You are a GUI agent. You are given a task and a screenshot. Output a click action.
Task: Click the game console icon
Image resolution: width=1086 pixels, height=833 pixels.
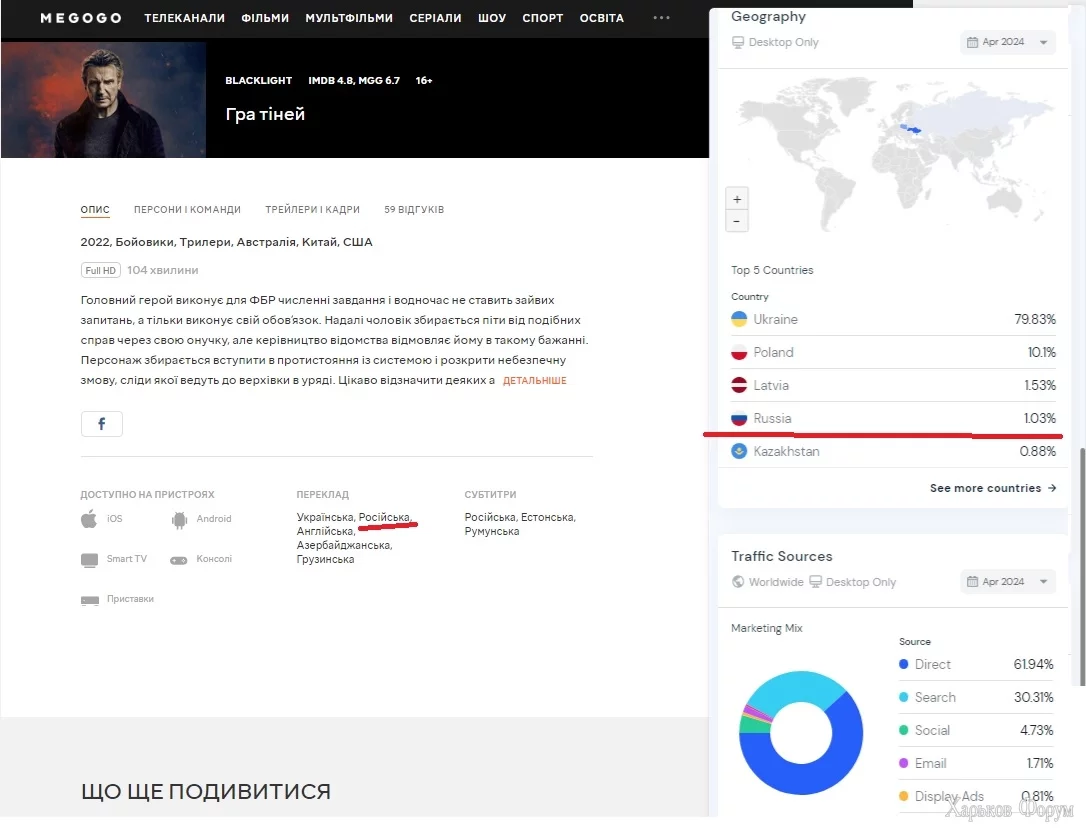(x=179, y=560)
